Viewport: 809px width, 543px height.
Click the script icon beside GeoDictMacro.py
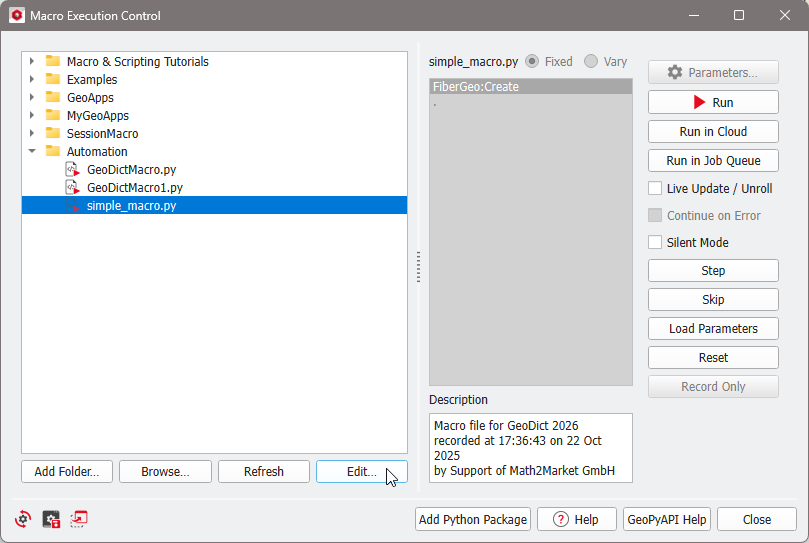pyautogui.click(x=72, y=169)
